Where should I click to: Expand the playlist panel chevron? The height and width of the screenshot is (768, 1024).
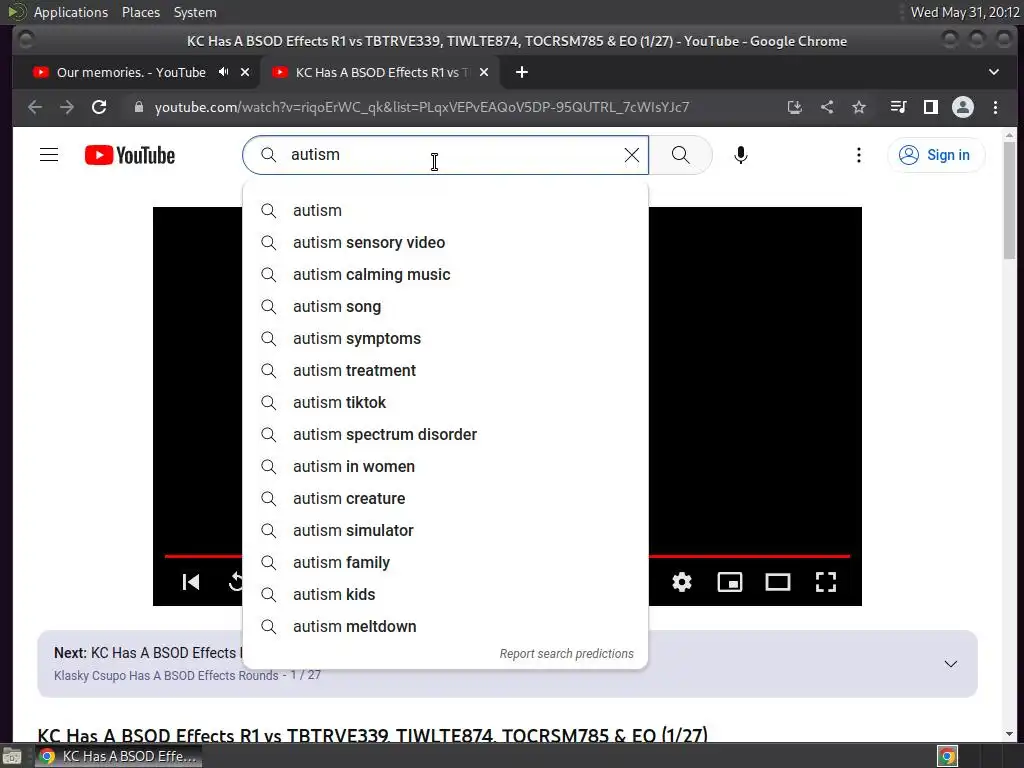951,664
